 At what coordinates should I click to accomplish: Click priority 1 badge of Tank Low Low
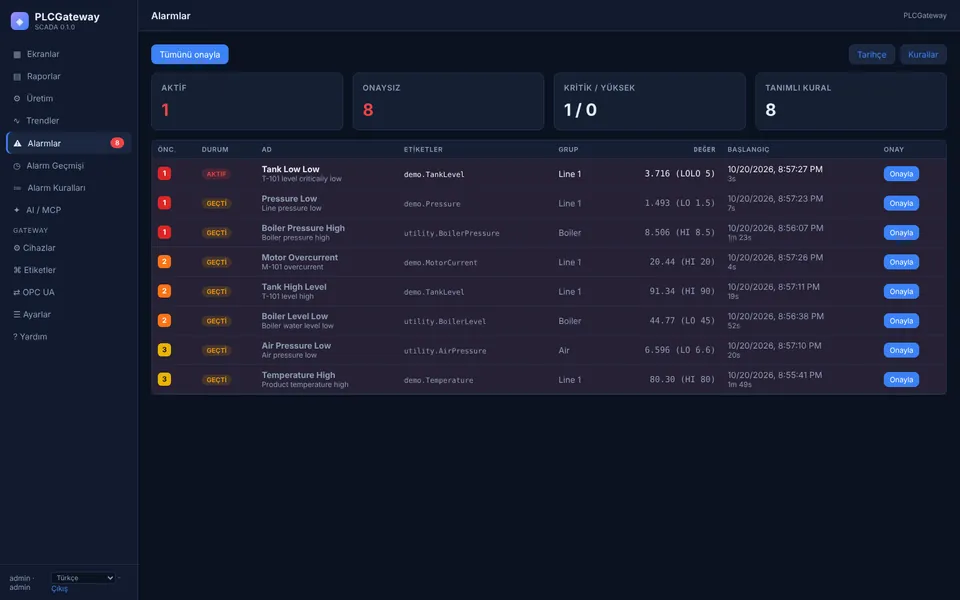164,173
